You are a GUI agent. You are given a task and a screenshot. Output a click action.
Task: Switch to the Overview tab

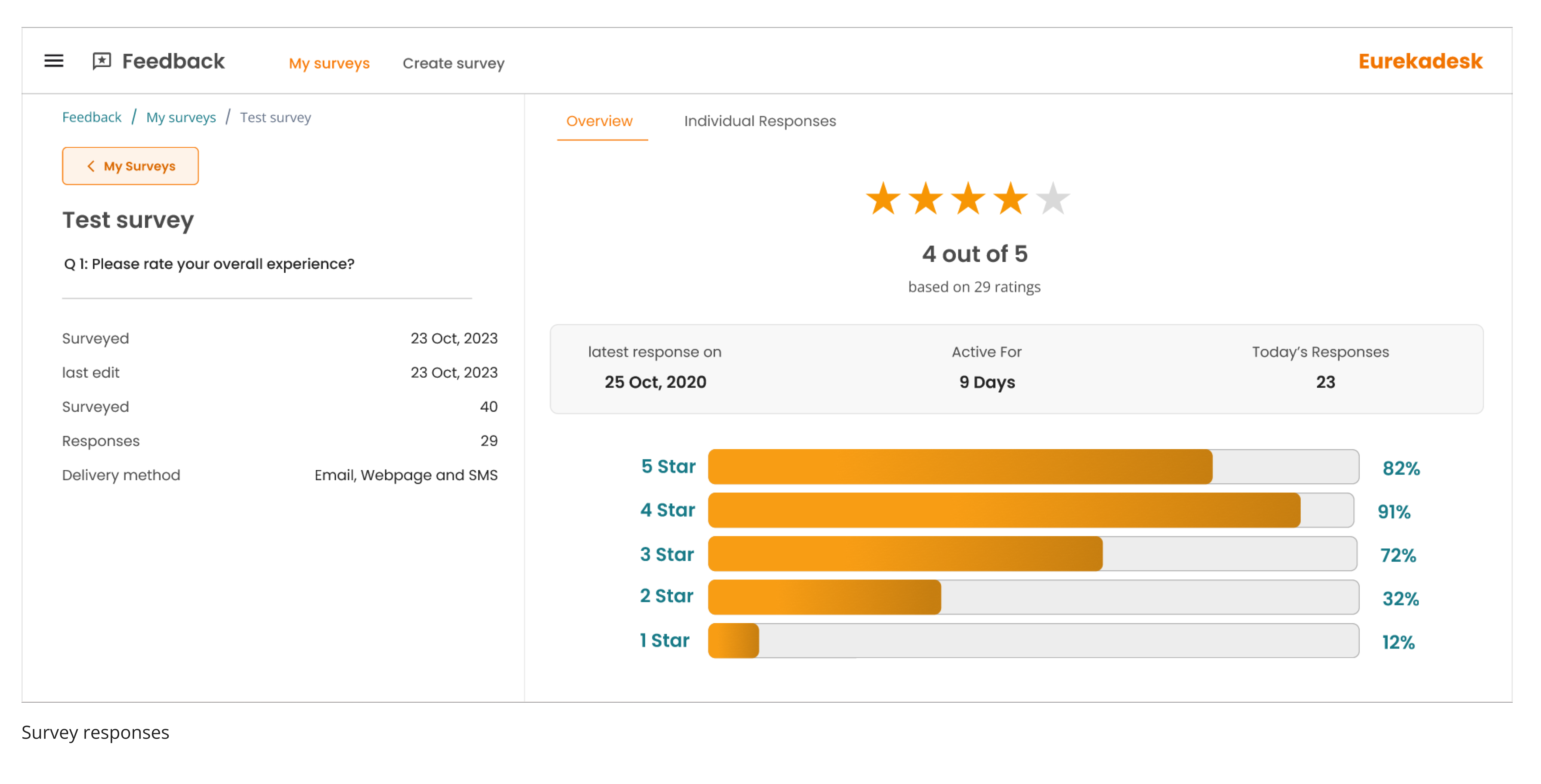[x=599, y=121]
